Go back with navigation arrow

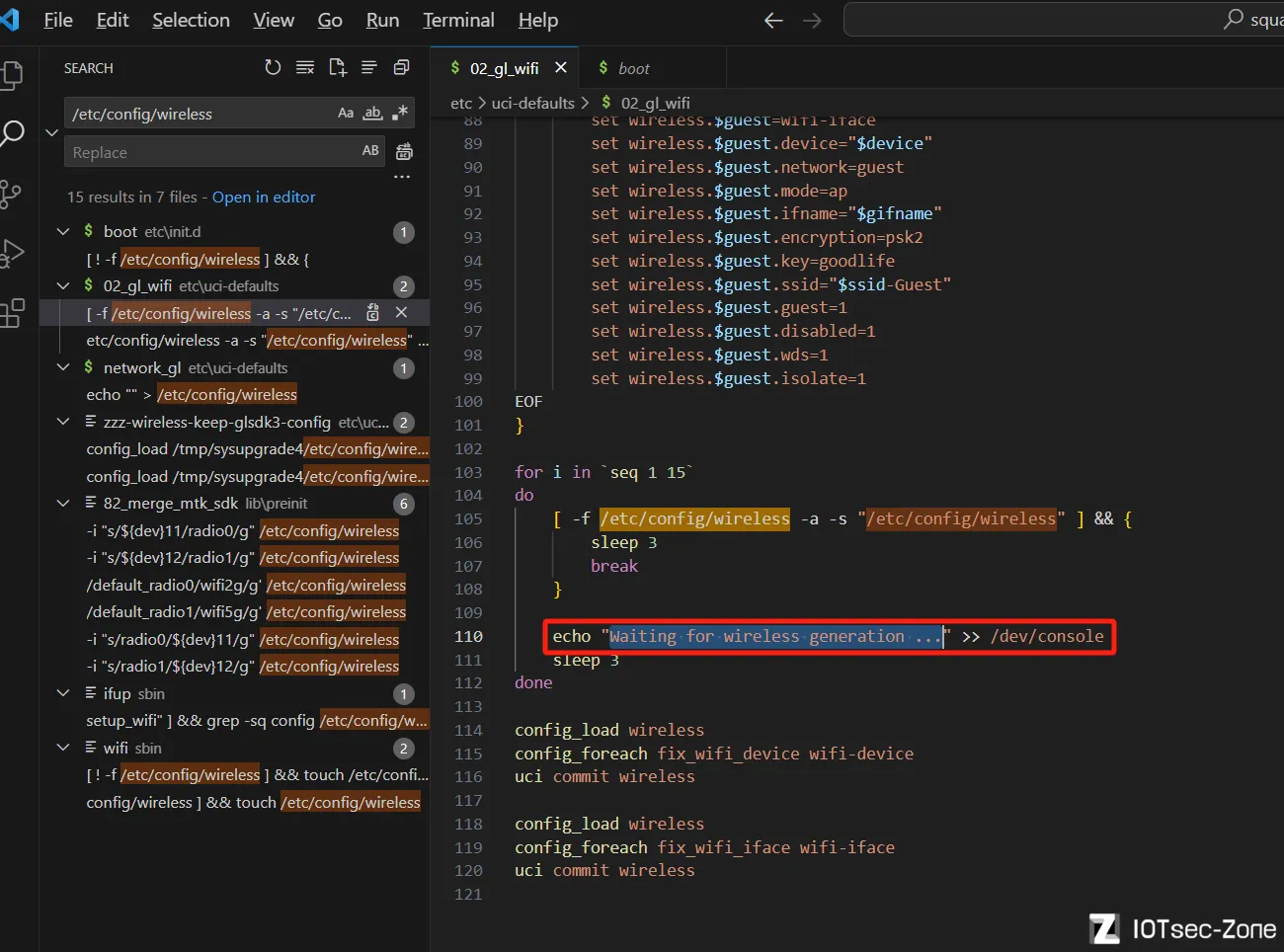point(773,21)
